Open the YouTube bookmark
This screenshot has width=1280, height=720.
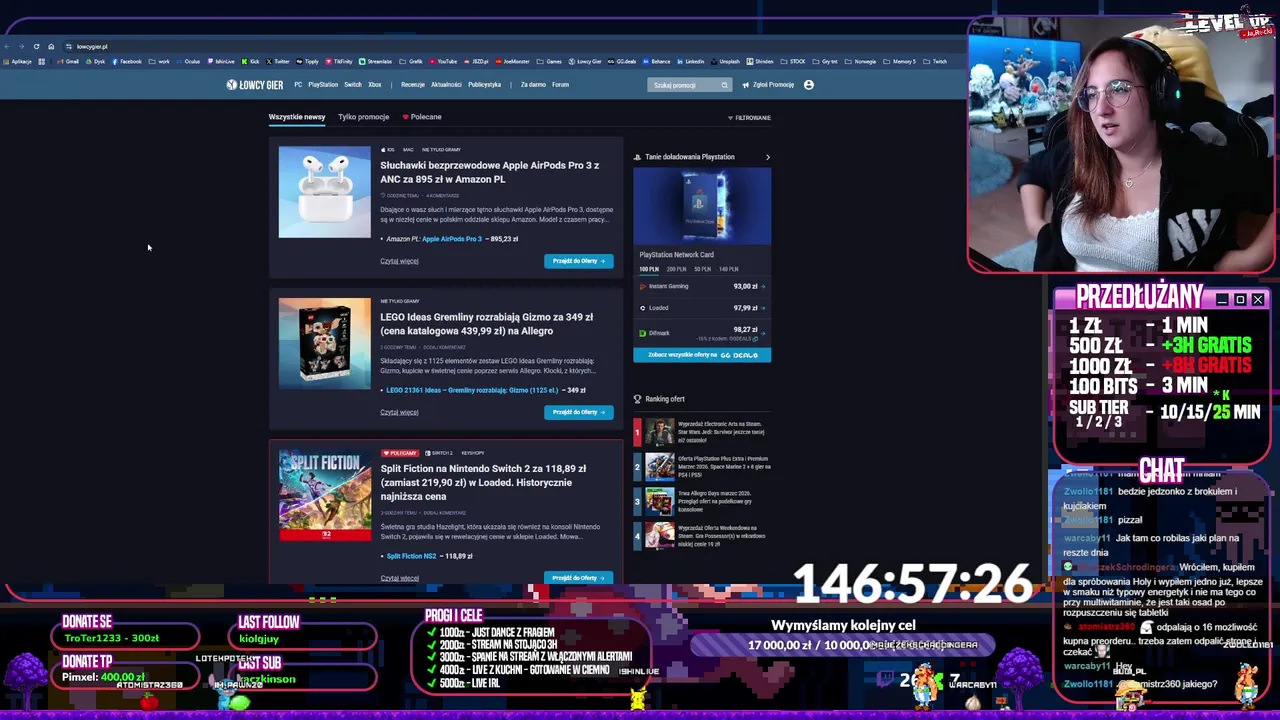pos(443,62)
